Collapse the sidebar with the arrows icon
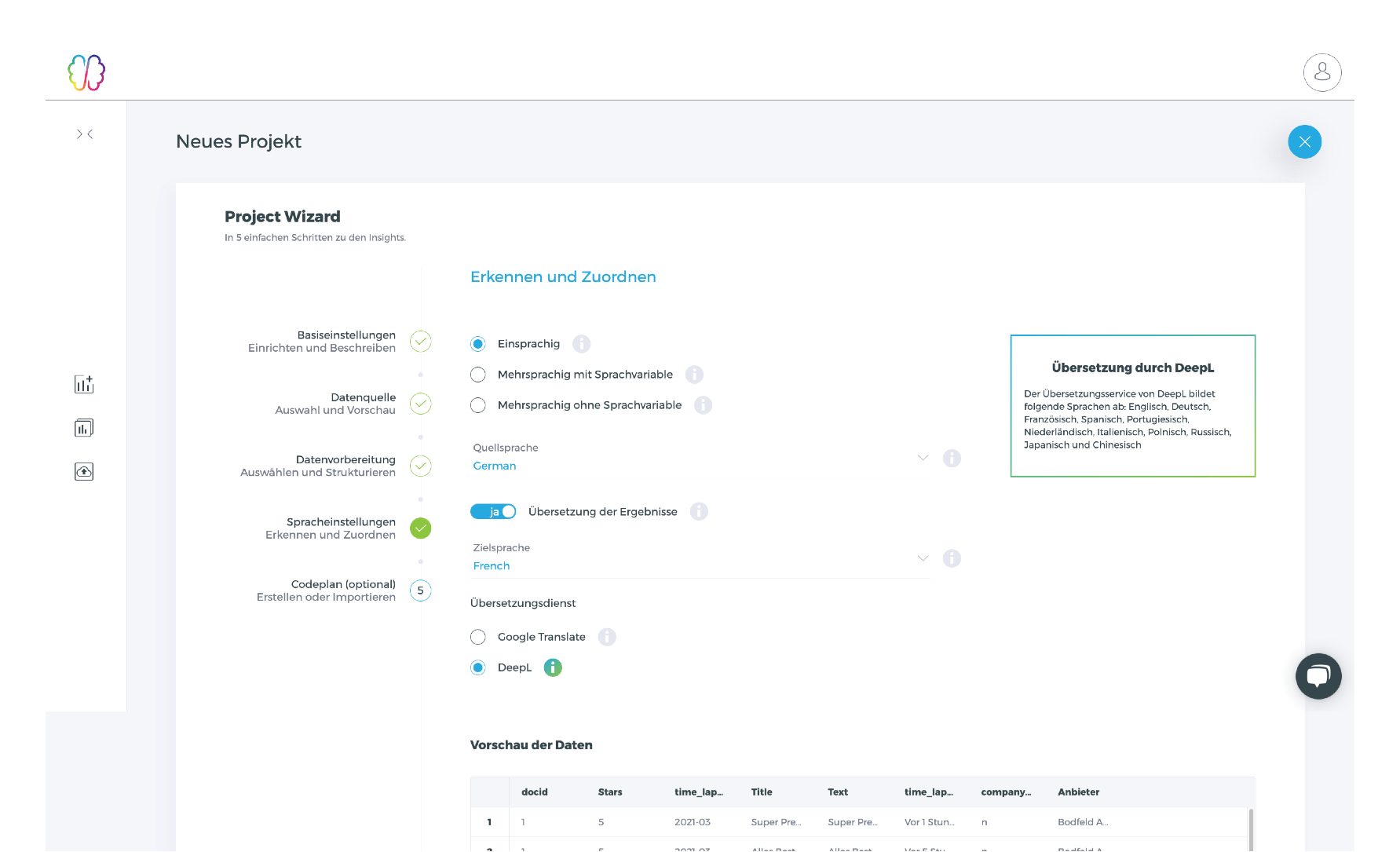This screenshot has height=852, width=1400. tap(85, 134)
